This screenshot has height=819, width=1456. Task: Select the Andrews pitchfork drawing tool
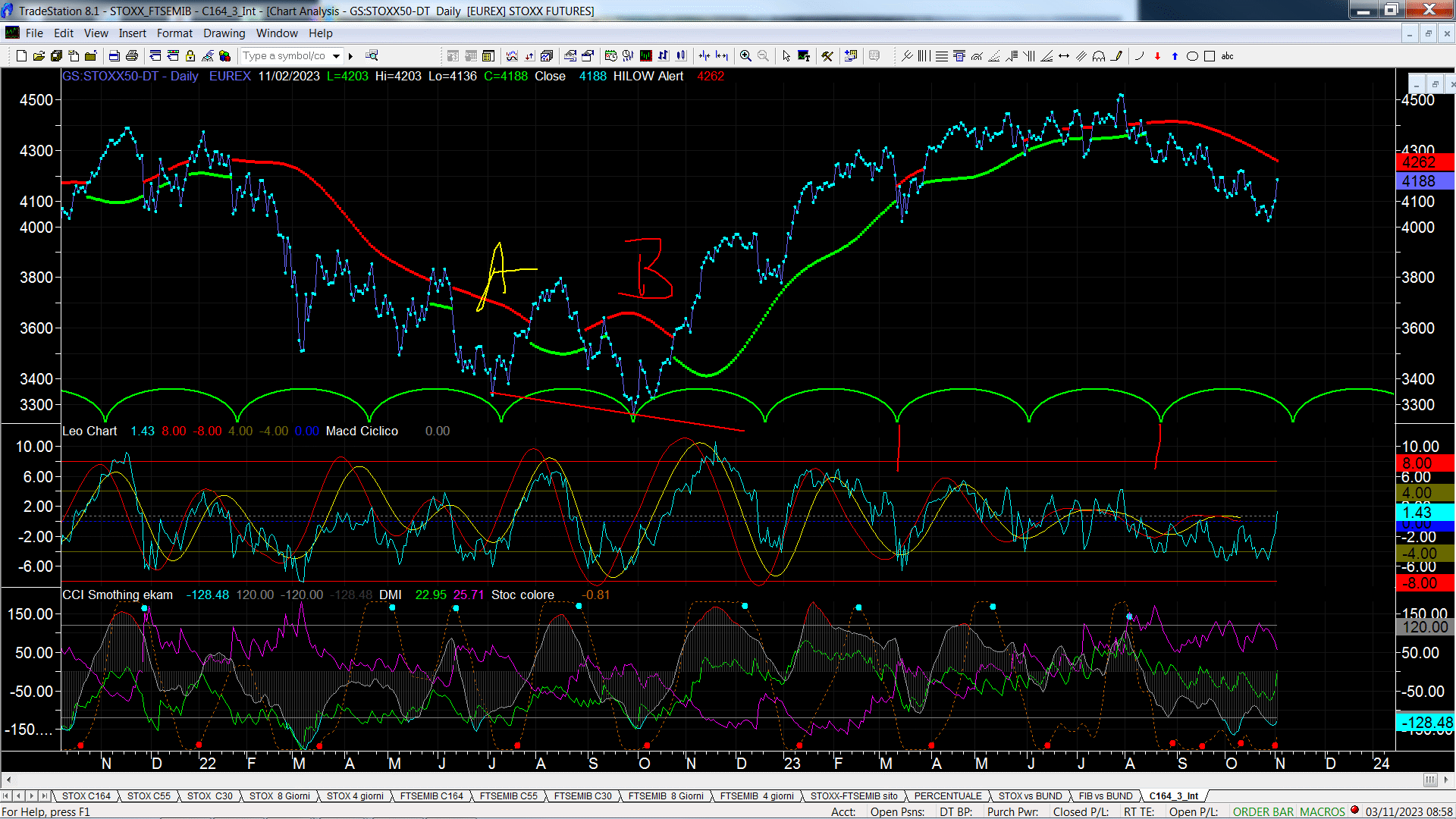(x=907, y=56)
